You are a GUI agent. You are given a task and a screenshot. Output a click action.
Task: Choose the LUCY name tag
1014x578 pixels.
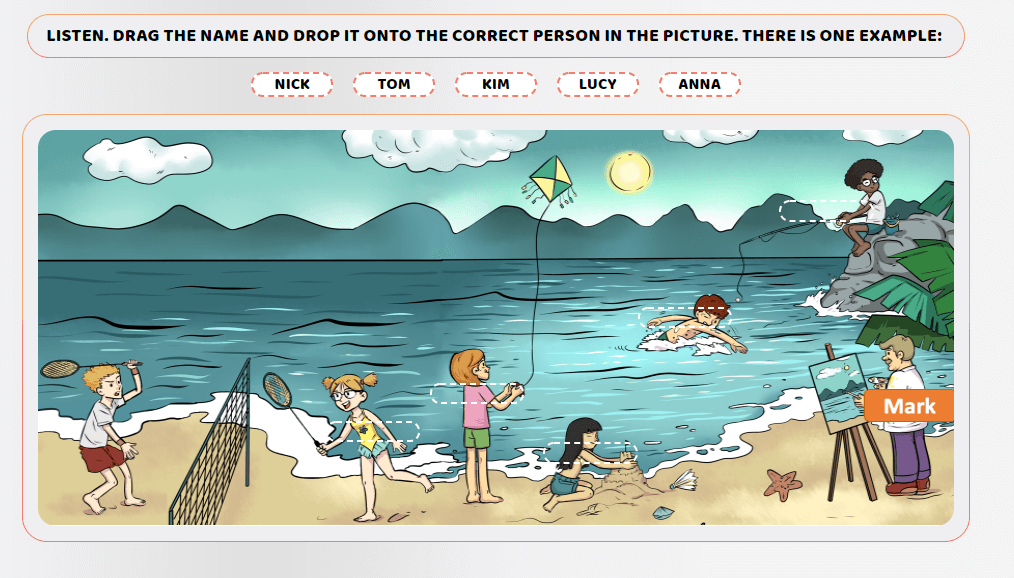(598, 84)
